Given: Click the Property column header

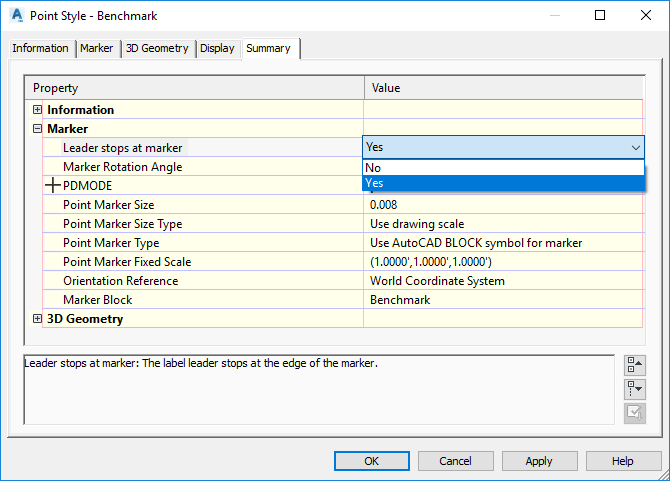Looking at the screenshot, I should pos(194,88).
